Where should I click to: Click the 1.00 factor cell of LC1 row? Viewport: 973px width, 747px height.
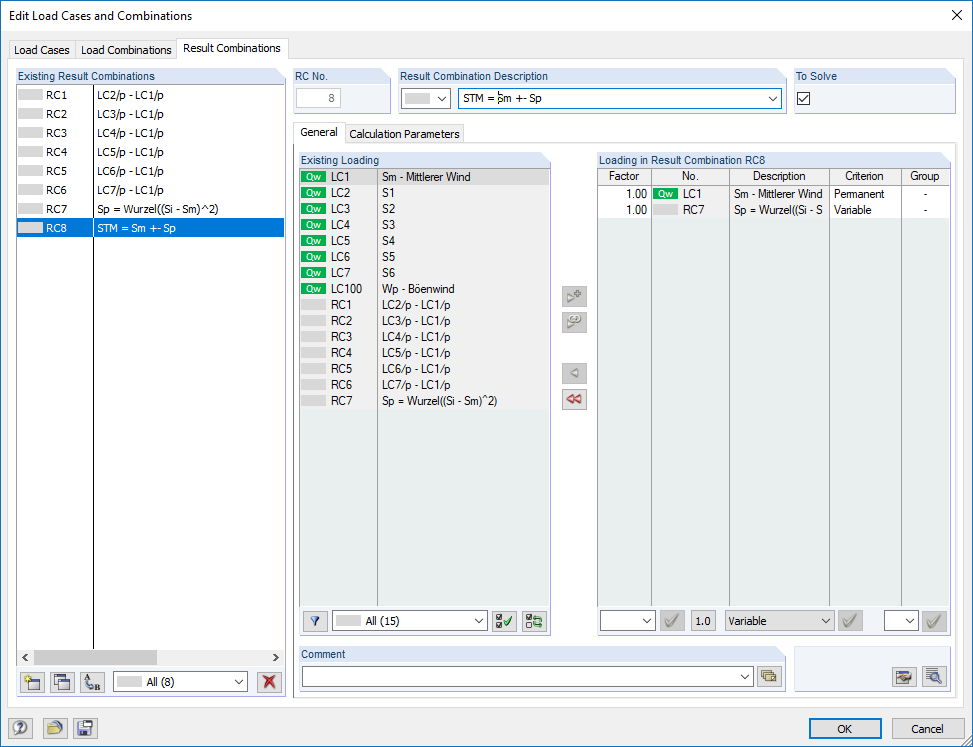[x=624, y=194]
